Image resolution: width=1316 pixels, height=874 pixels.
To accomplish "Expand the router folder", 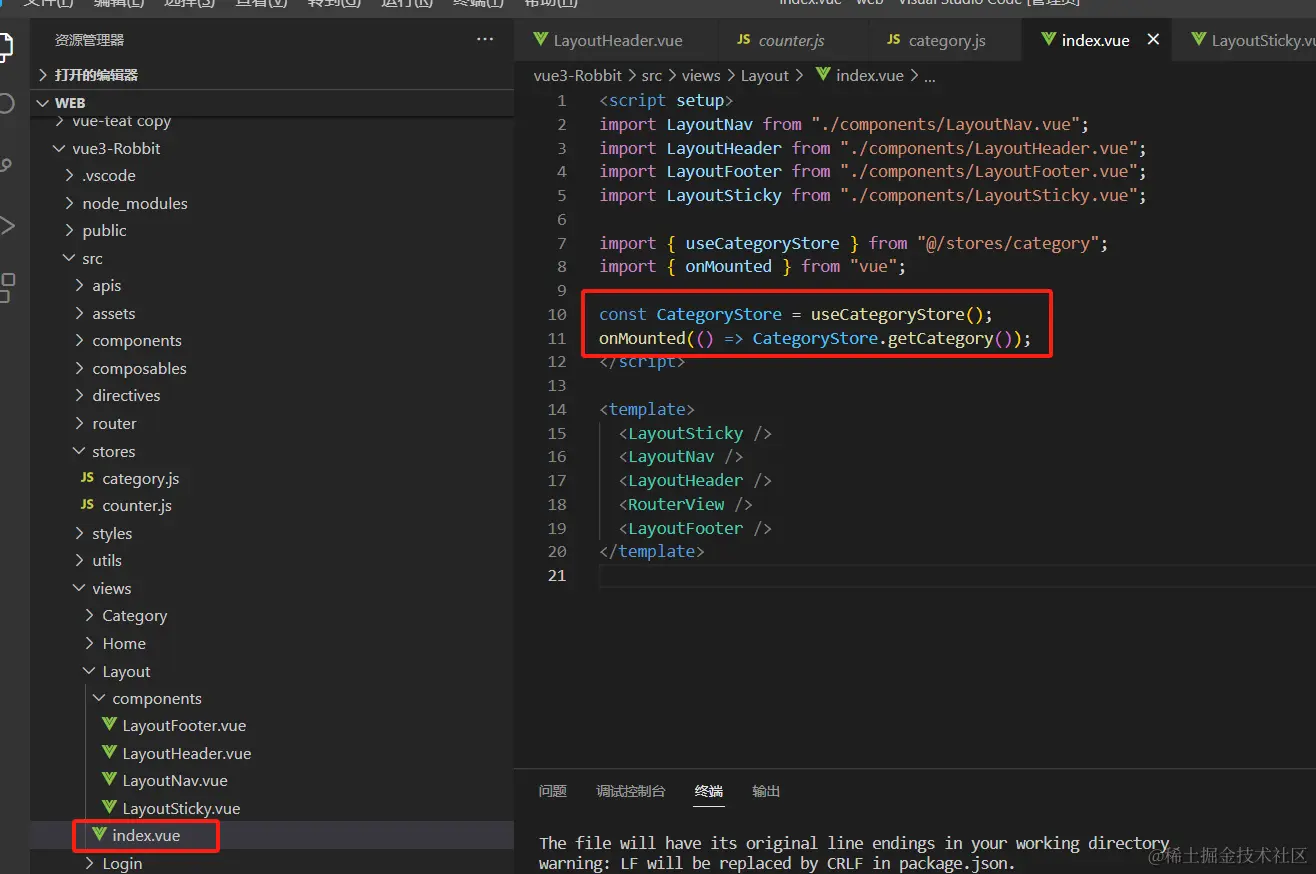I will point(79,423).
